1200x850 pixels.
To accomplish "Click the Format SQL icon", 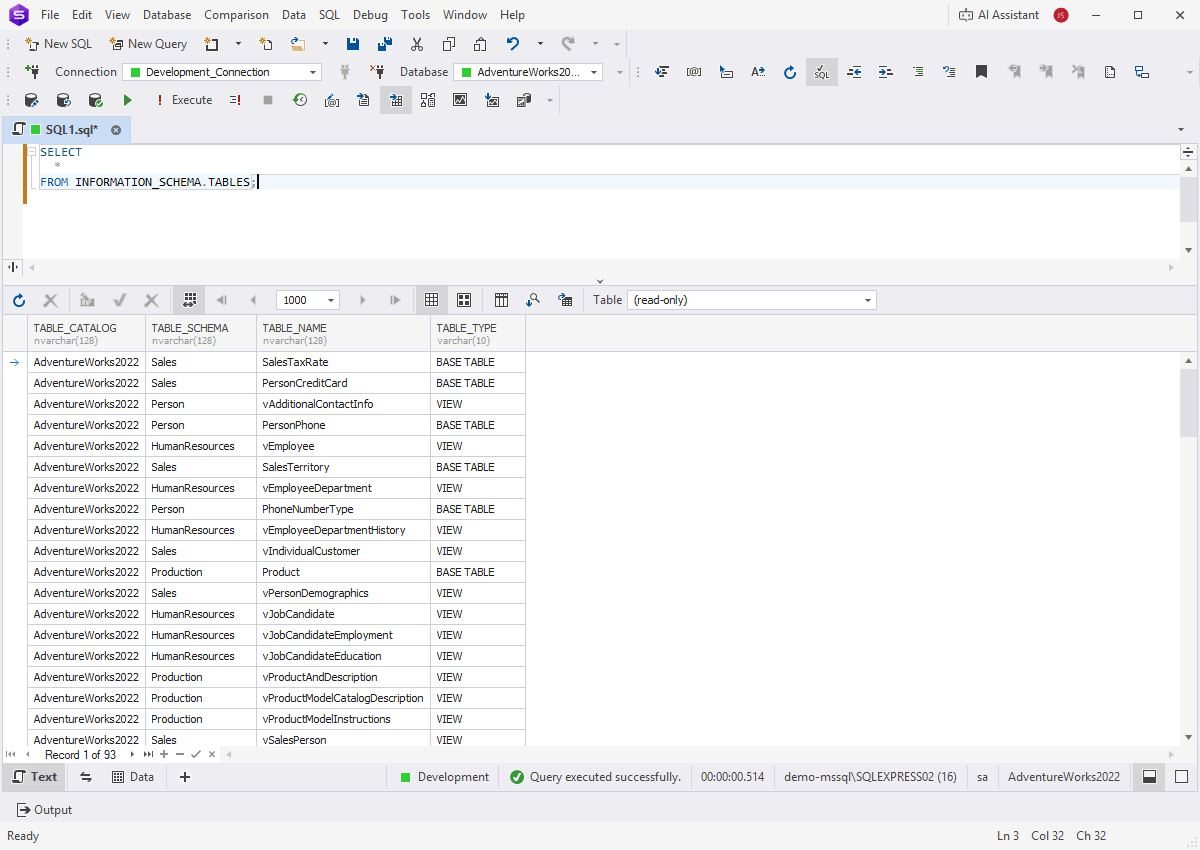I will pyautogui.click(x=662, y=72).
